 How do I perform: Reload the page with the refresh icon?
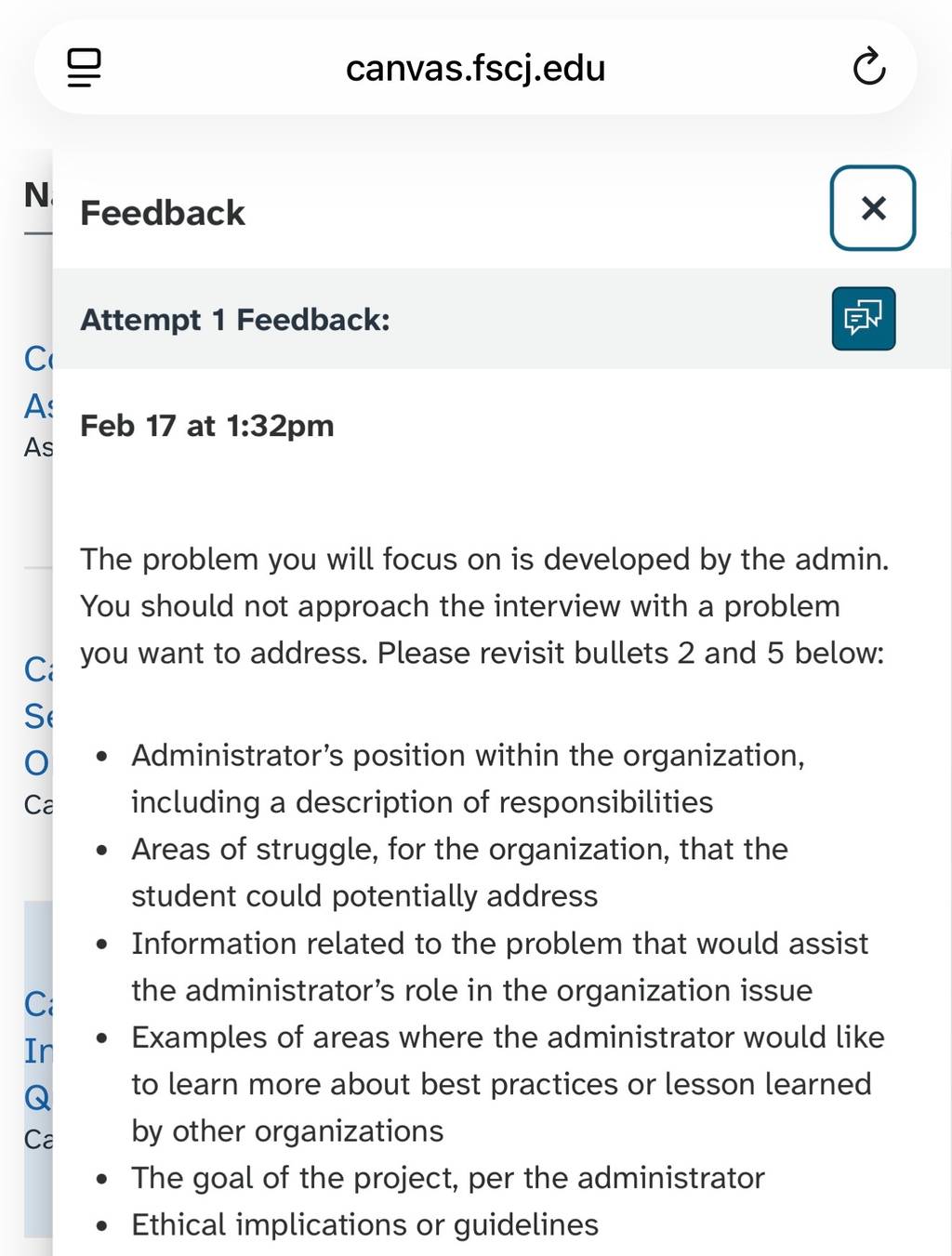tap(868, 67)
